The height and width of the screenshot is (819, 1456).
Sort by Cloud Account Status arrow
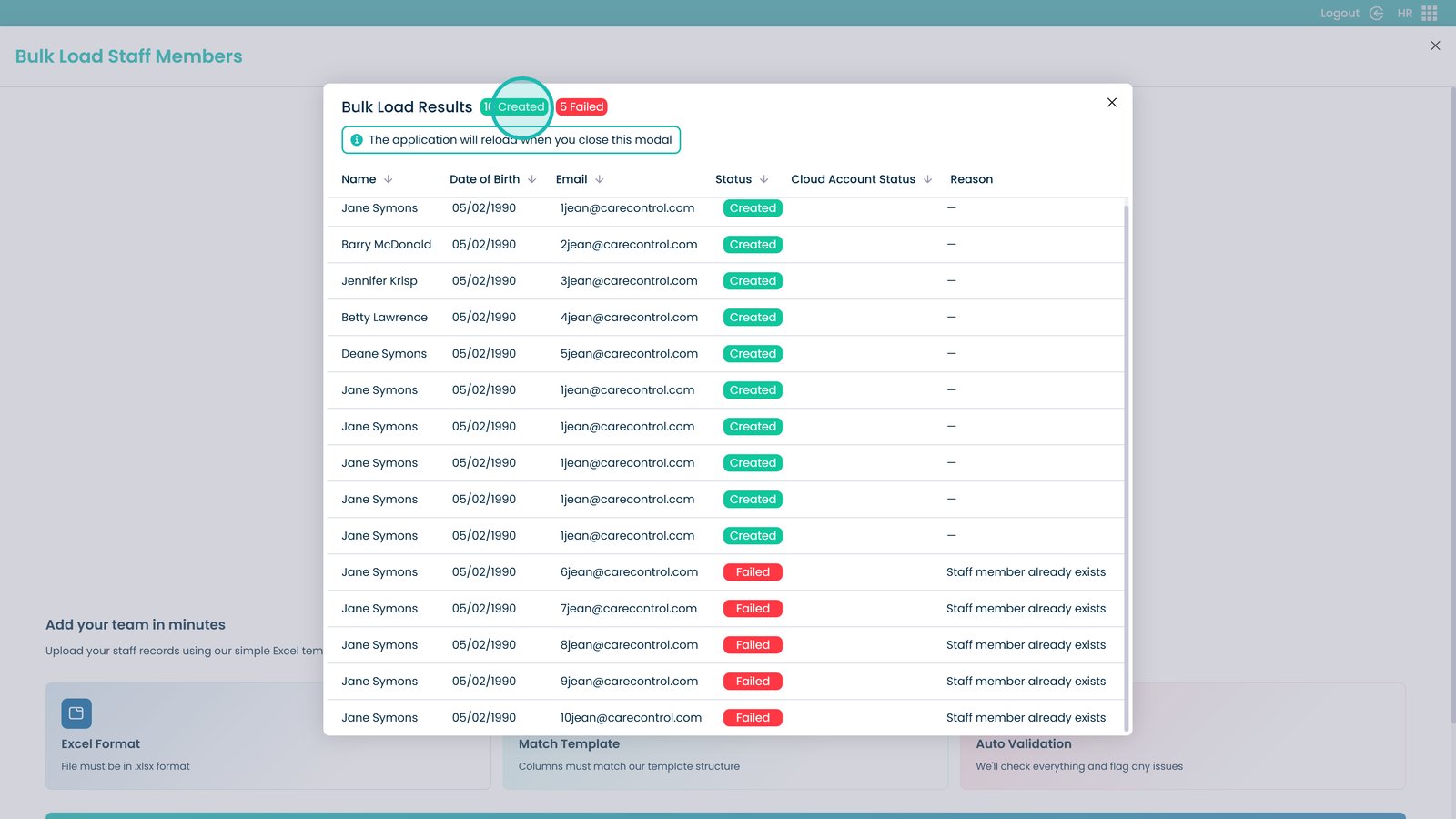927,179
